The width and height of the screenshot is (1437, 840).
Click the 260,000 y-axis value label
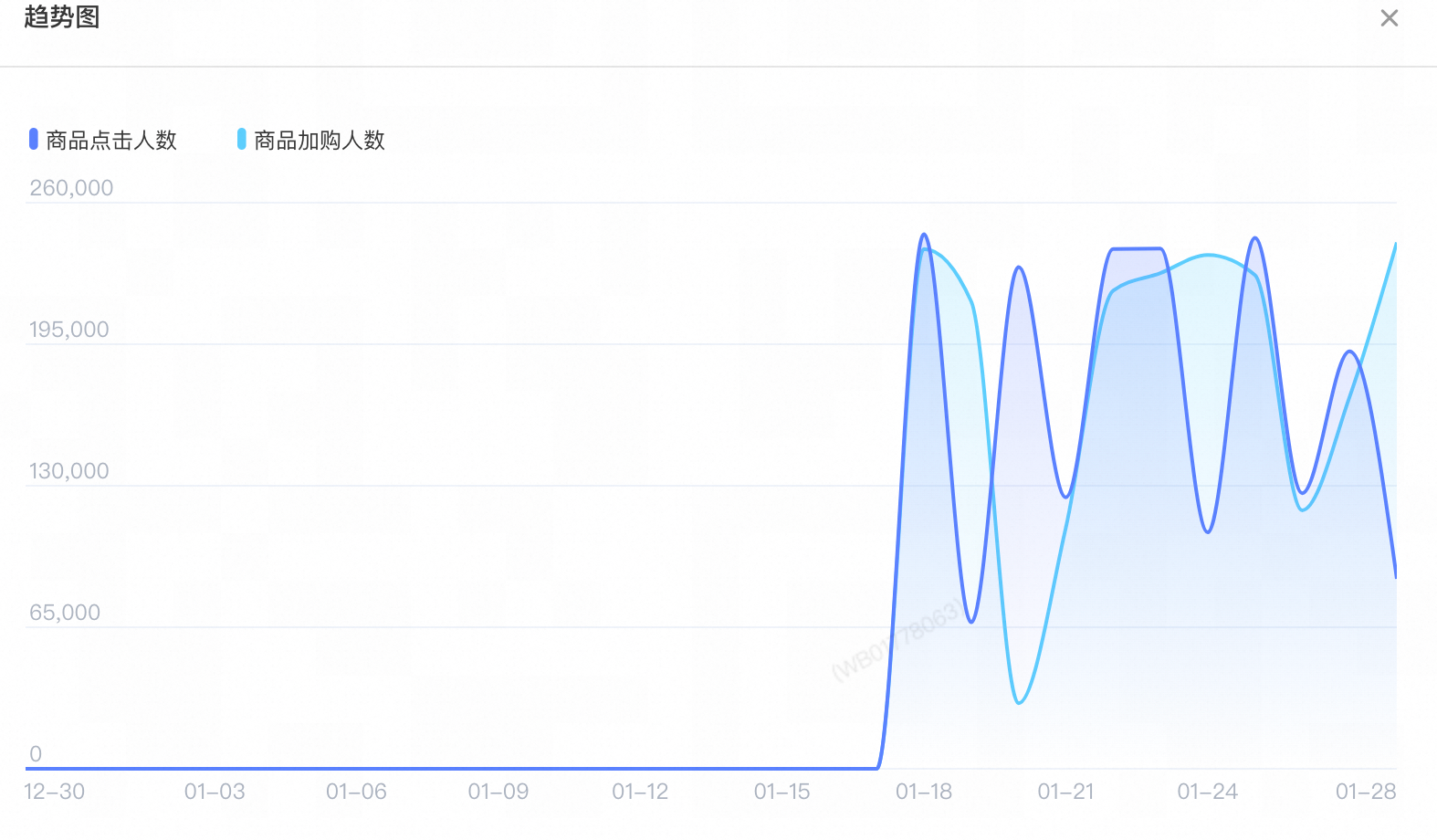pyautogui.click(x=71, y=188)
